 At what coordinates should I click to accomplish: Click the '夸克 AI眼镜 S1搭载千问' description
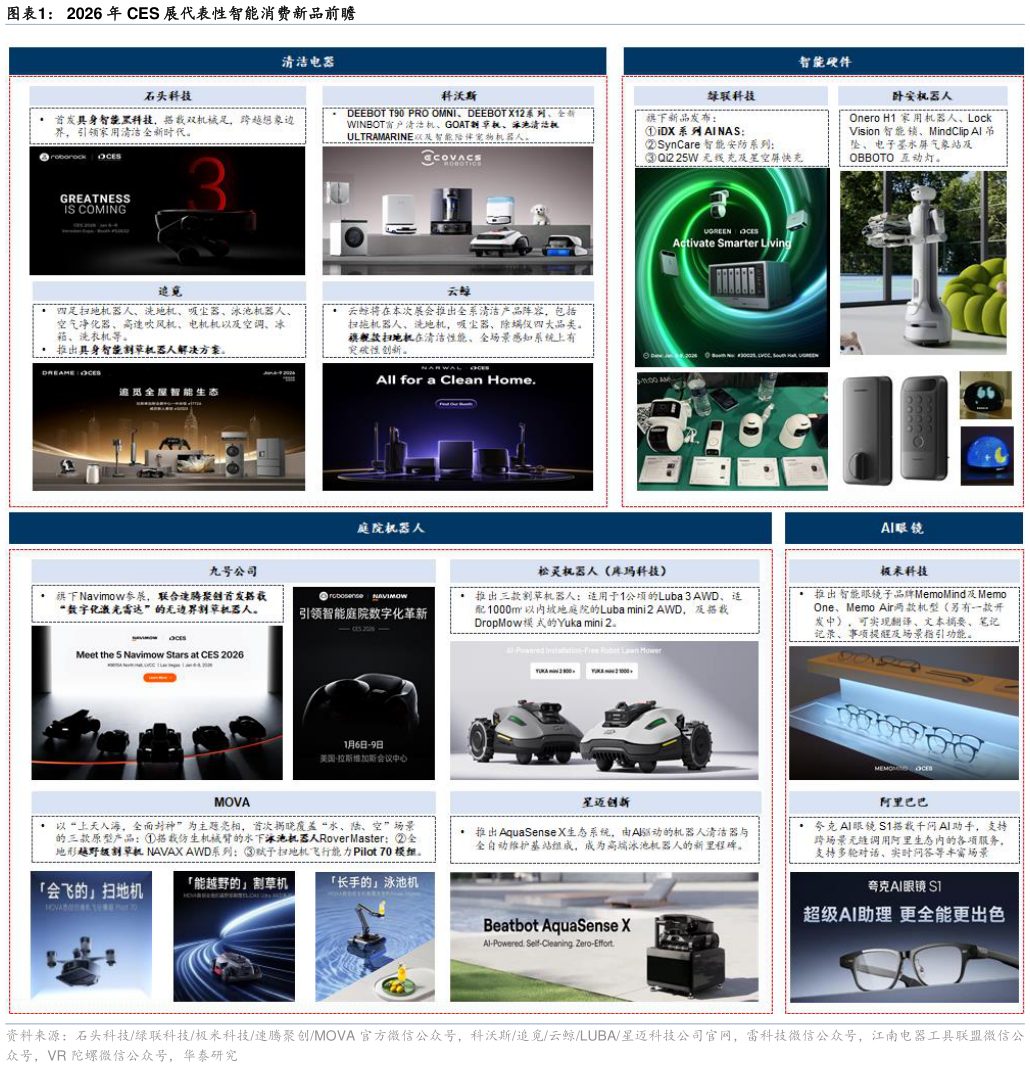tap(904, 839)
